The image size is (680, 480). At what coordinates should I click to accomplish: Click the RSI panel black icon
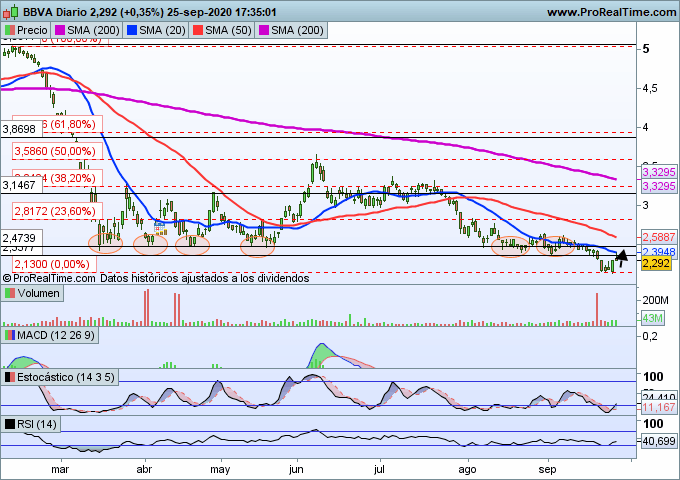pyautogui.click(x=10, y=424)
